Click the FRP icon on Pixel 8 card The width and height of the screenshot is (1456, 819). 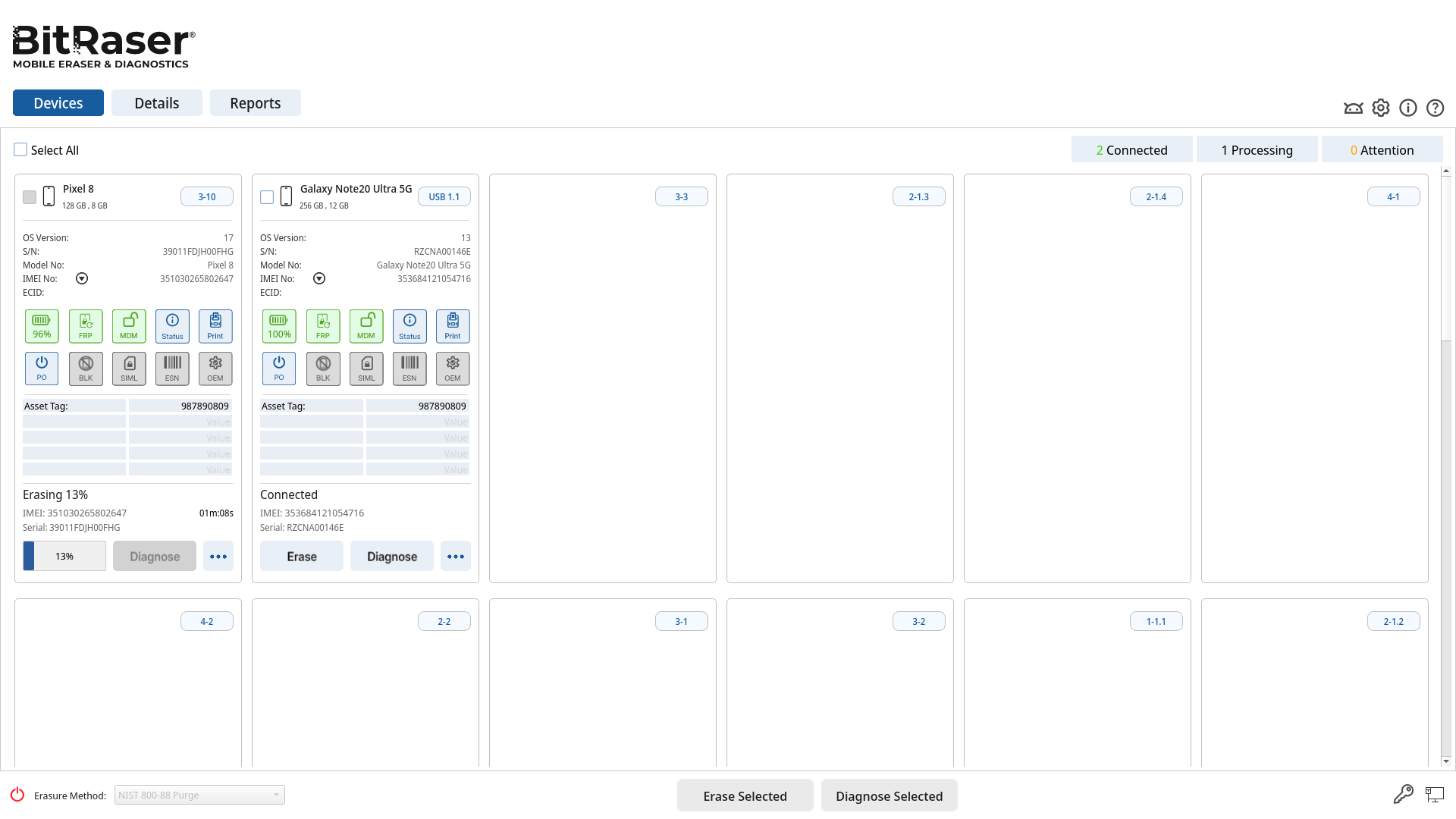86,326
